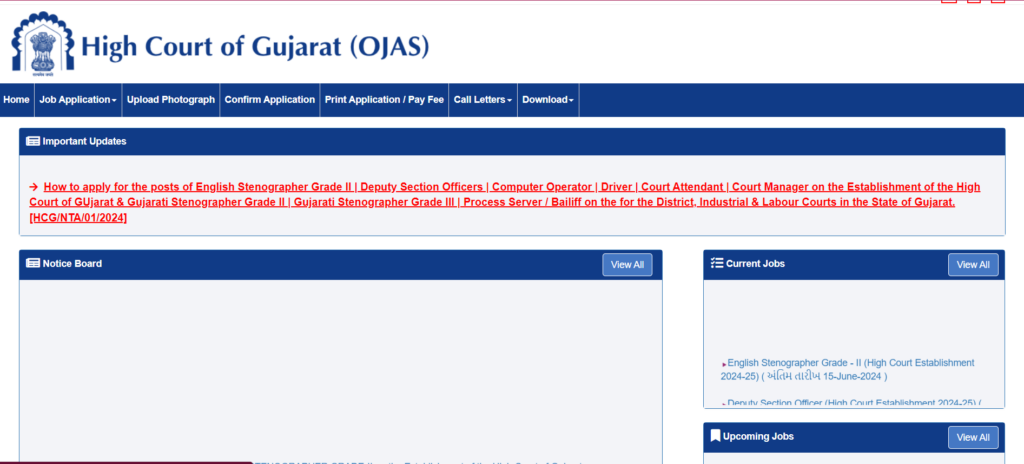Click the bullet arrow beside English Stenographer job
This screenshot has width=1024, height=464.
tap(724, 364)
